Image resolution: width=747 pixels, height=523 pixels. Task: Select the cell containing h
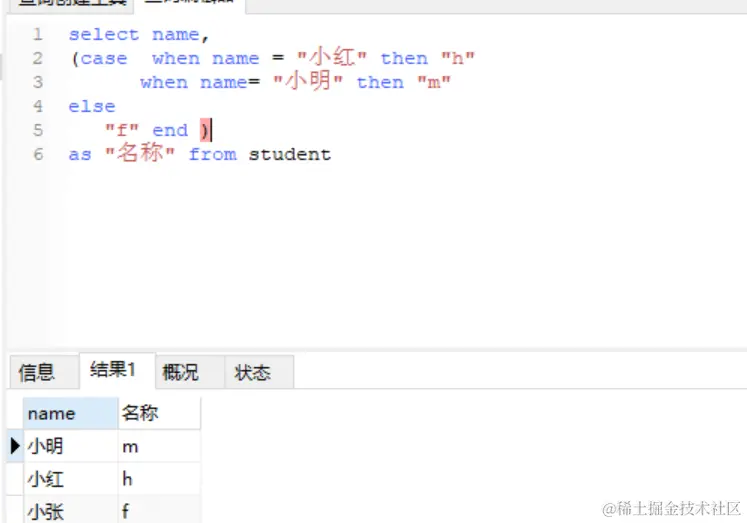click(159, 479)
